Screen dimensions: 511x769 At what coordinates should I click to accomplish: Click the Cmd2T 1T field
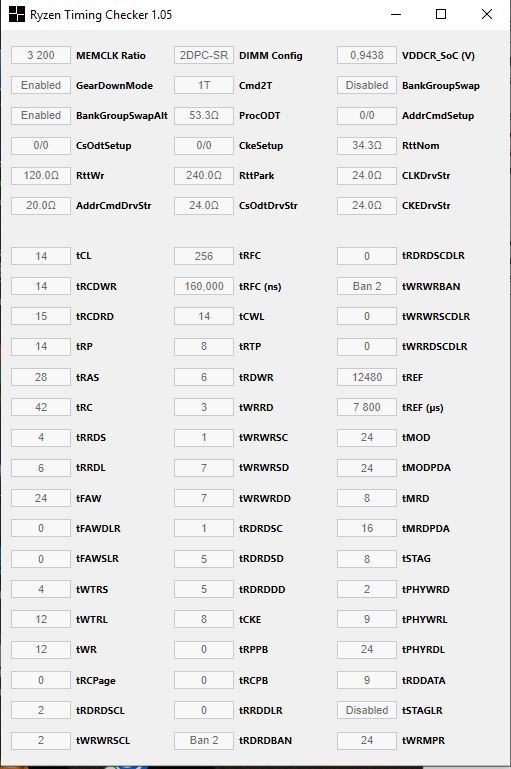[204, 85]
